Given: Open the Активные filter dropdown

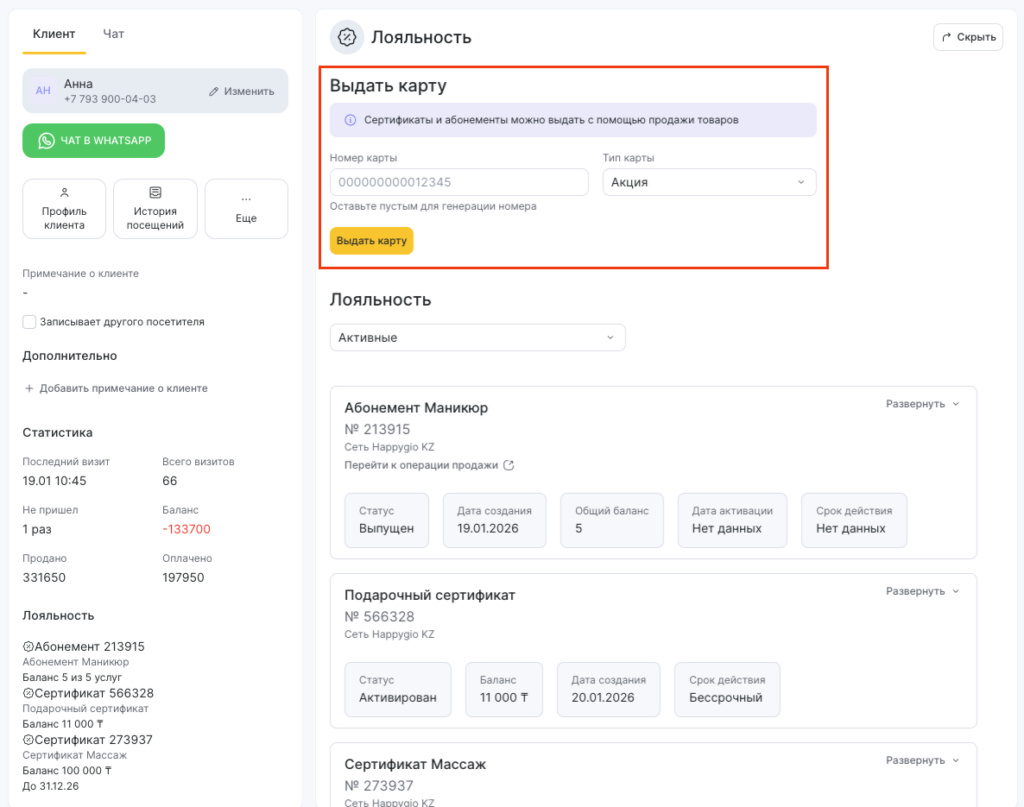Looking at the screenshot, I should (x=477, y=338).
